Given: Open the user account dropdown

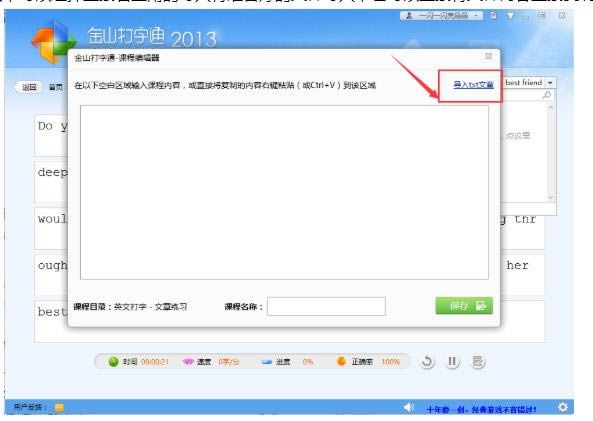Looking at the screenshot, I should pyautogui.click(x=441, y=16).
